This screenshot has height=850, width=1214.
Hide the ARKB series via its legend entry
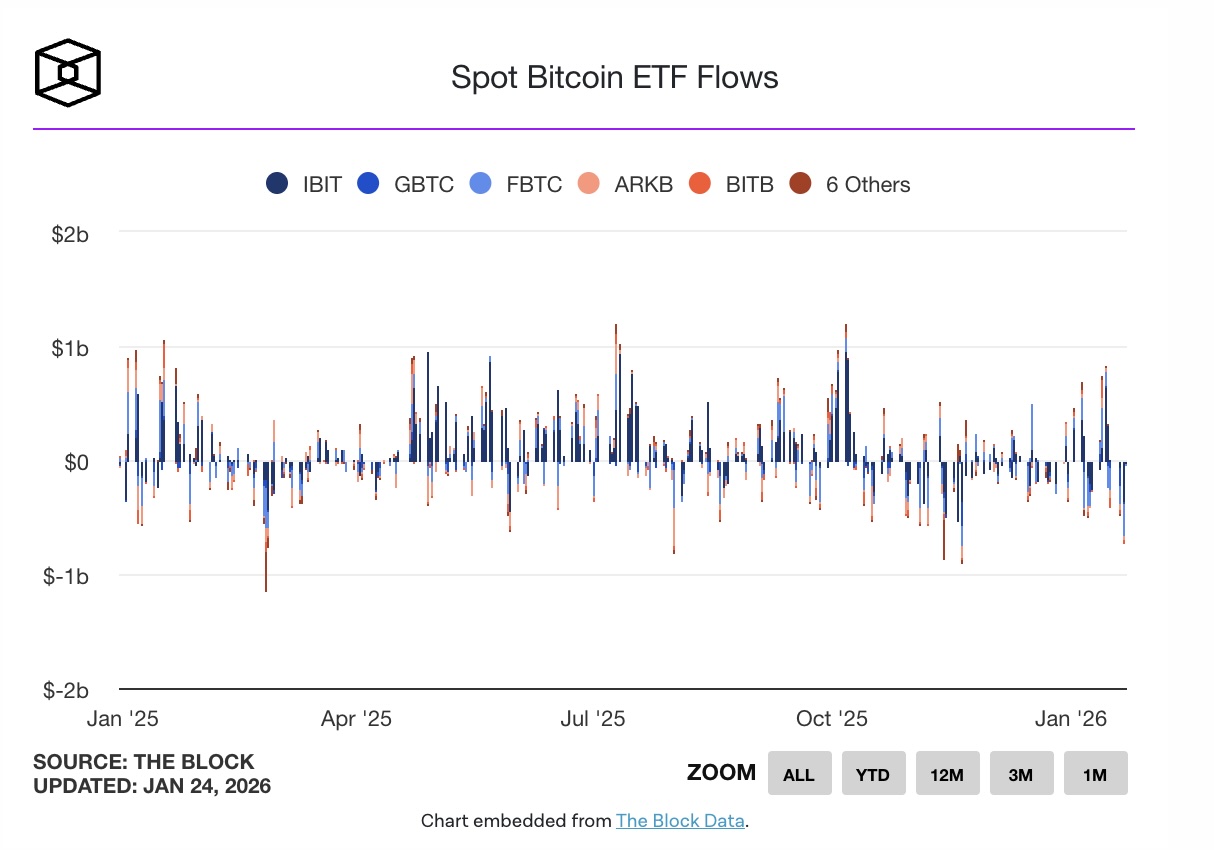(644, 184)
